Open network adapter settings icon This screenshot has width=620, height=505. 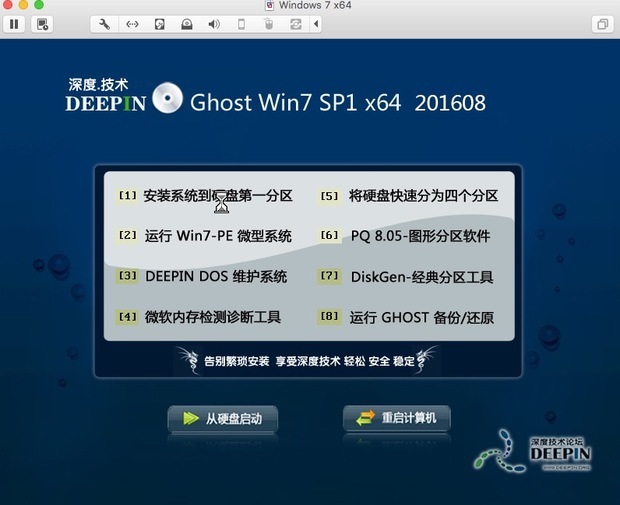click(132, 25)
